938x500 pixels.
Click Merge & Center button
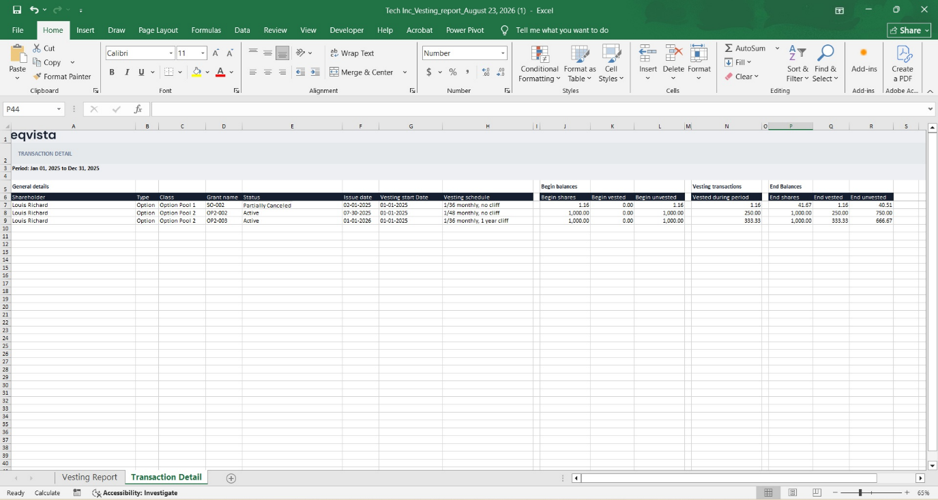pyautogui.click(x=361, y=72)
